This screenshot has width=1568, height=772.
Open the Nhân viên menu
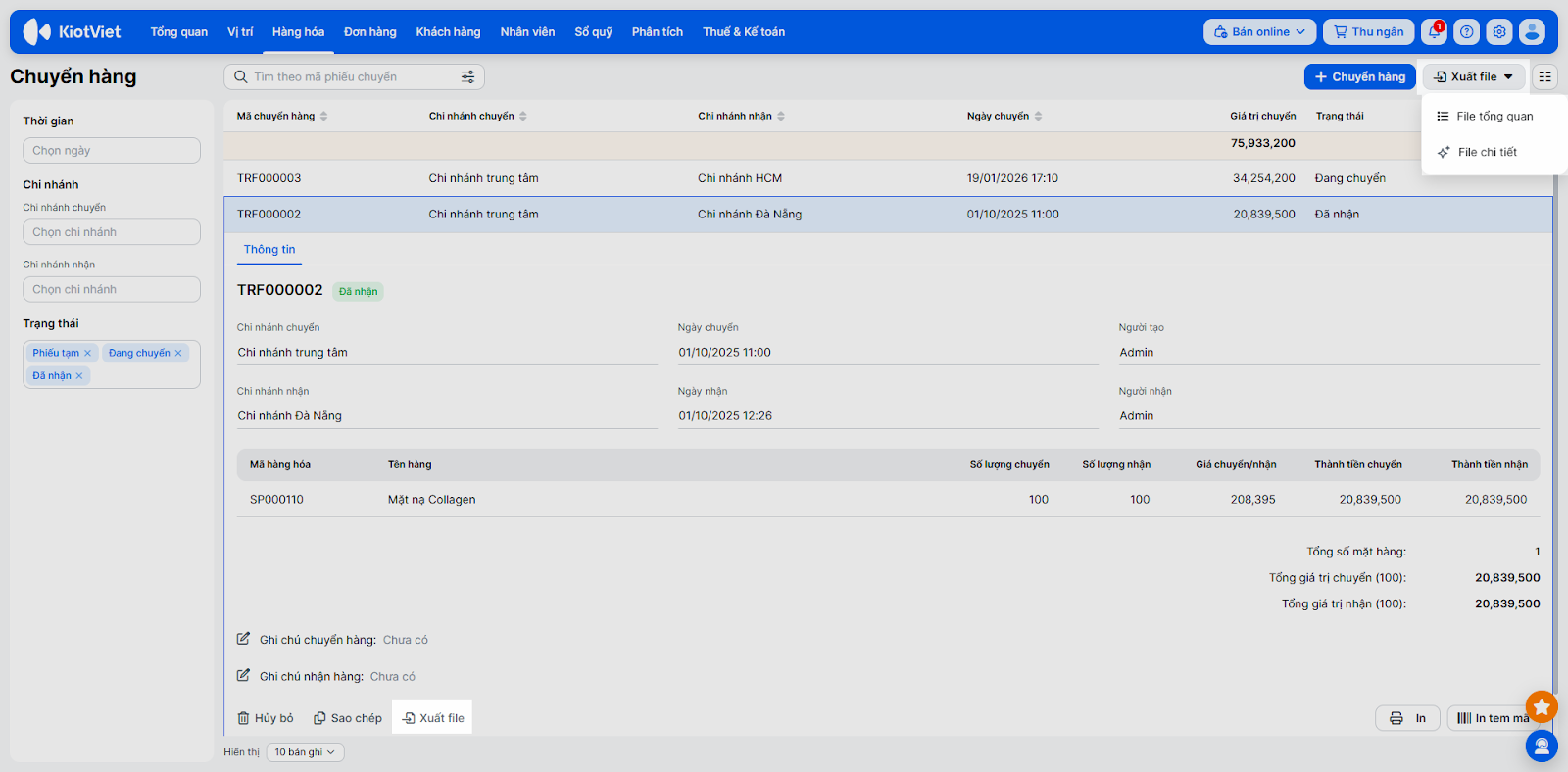pyautogui.click(x=528, y=32)
